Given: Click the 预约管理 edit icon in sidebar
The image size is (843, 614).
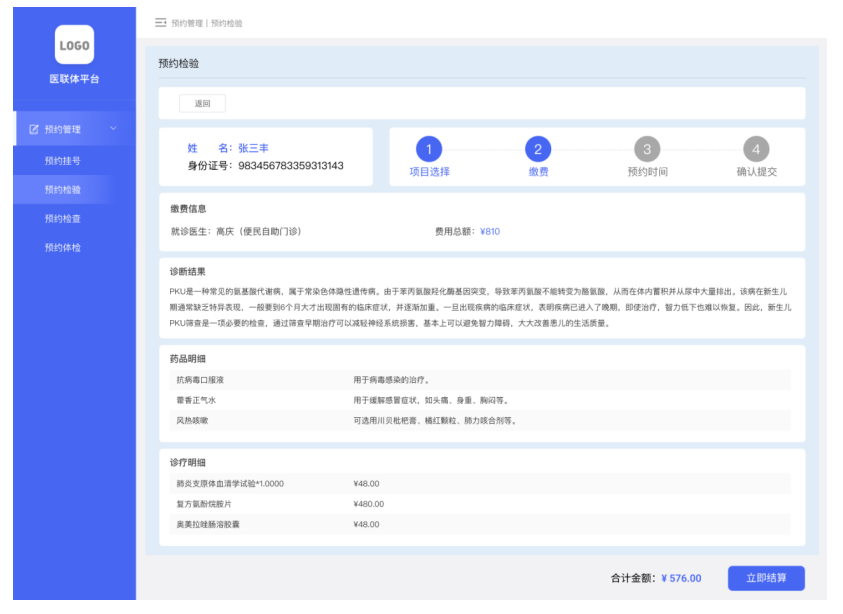Looking at the screenshot, I should (x=34, y=129).
